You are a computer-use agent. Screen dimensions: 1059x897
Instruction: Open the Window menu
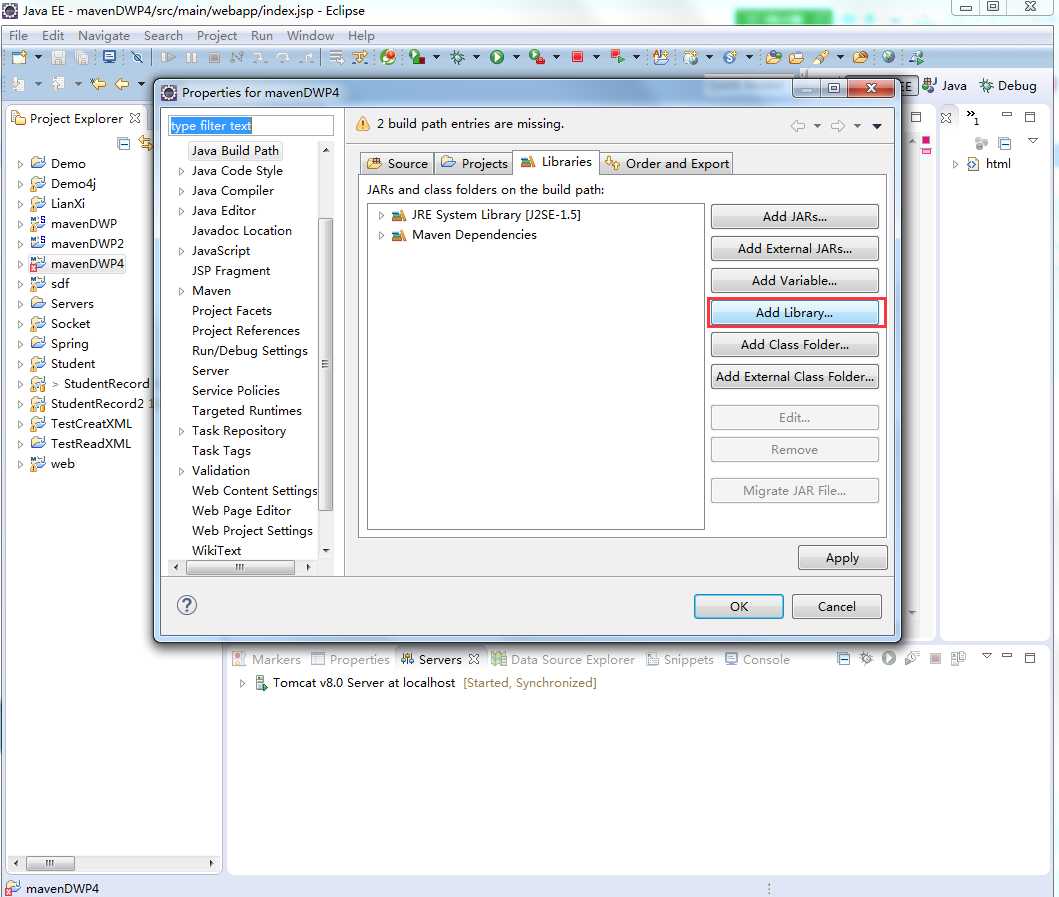(x=310, y=36)
